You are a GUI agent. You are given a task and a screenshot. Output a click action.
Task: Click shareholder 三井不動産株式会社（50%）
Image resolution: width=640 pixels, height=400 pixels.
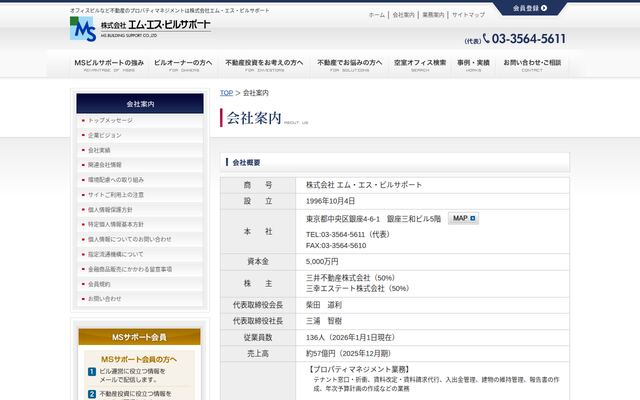(350, 278)
